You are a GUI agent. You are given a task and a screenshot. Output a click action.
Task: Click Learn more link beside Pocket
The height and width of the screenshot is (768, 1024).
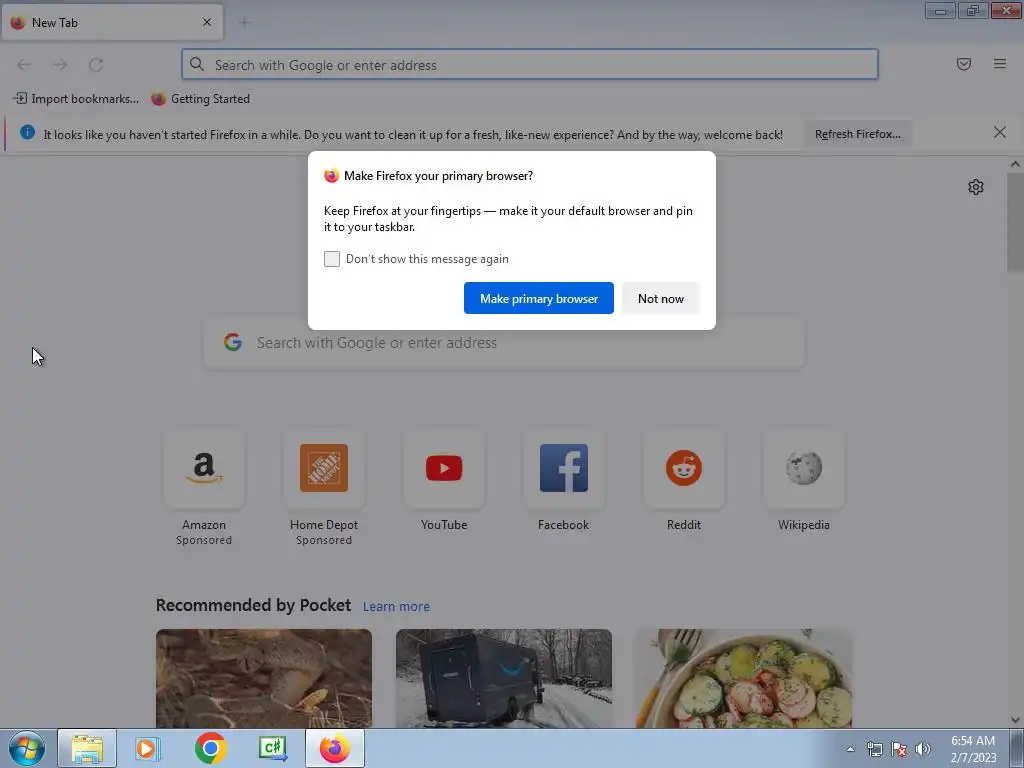[396, 607]
